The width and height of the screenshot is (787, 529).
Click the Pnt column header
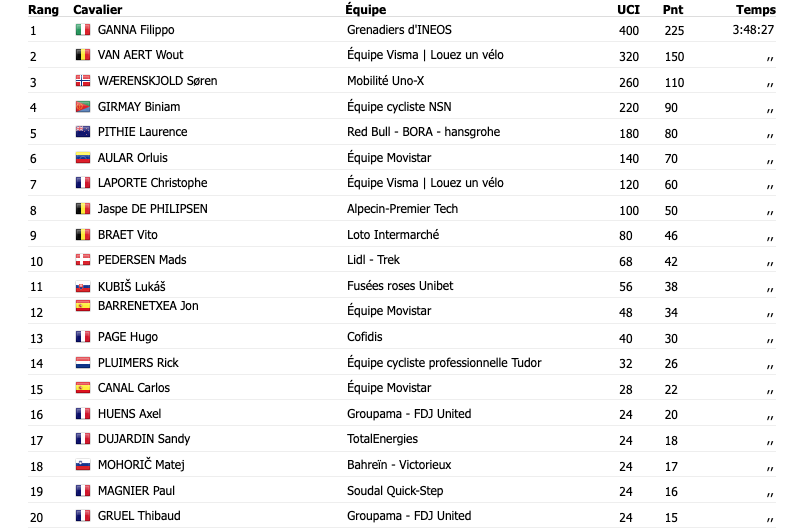coord(673,10)
